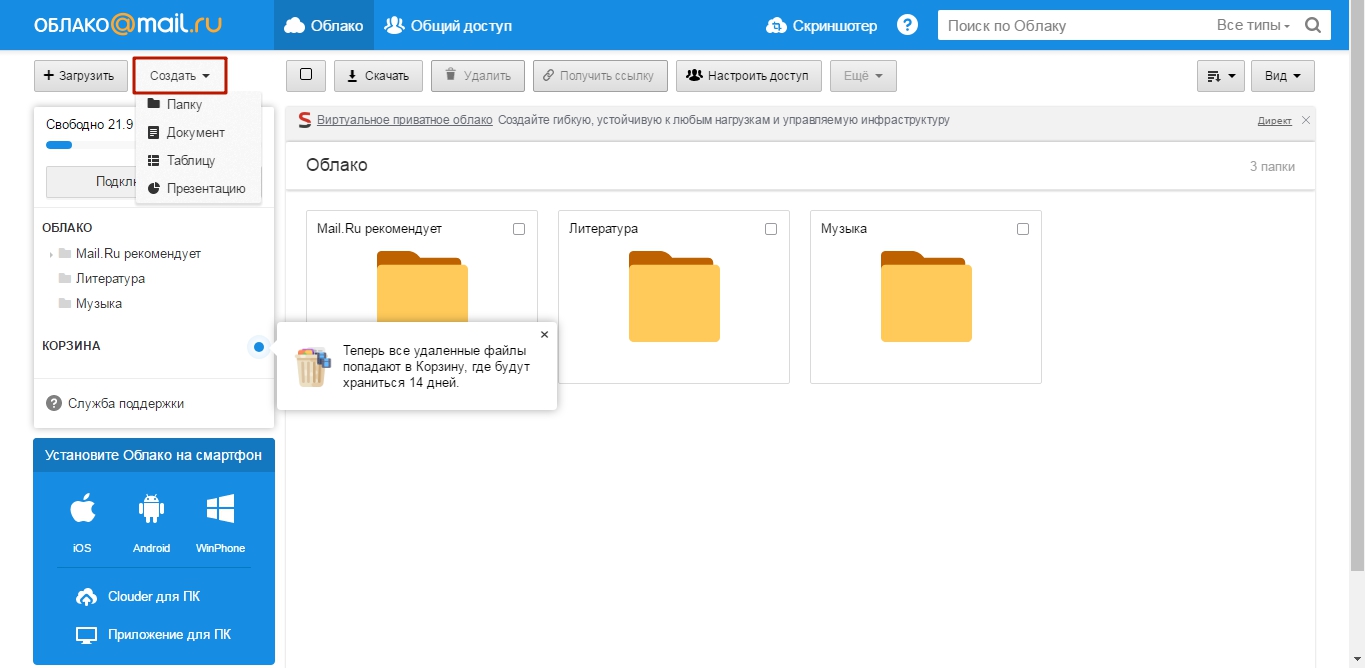Click the Загрузить upload button

(x=81, y=76)
